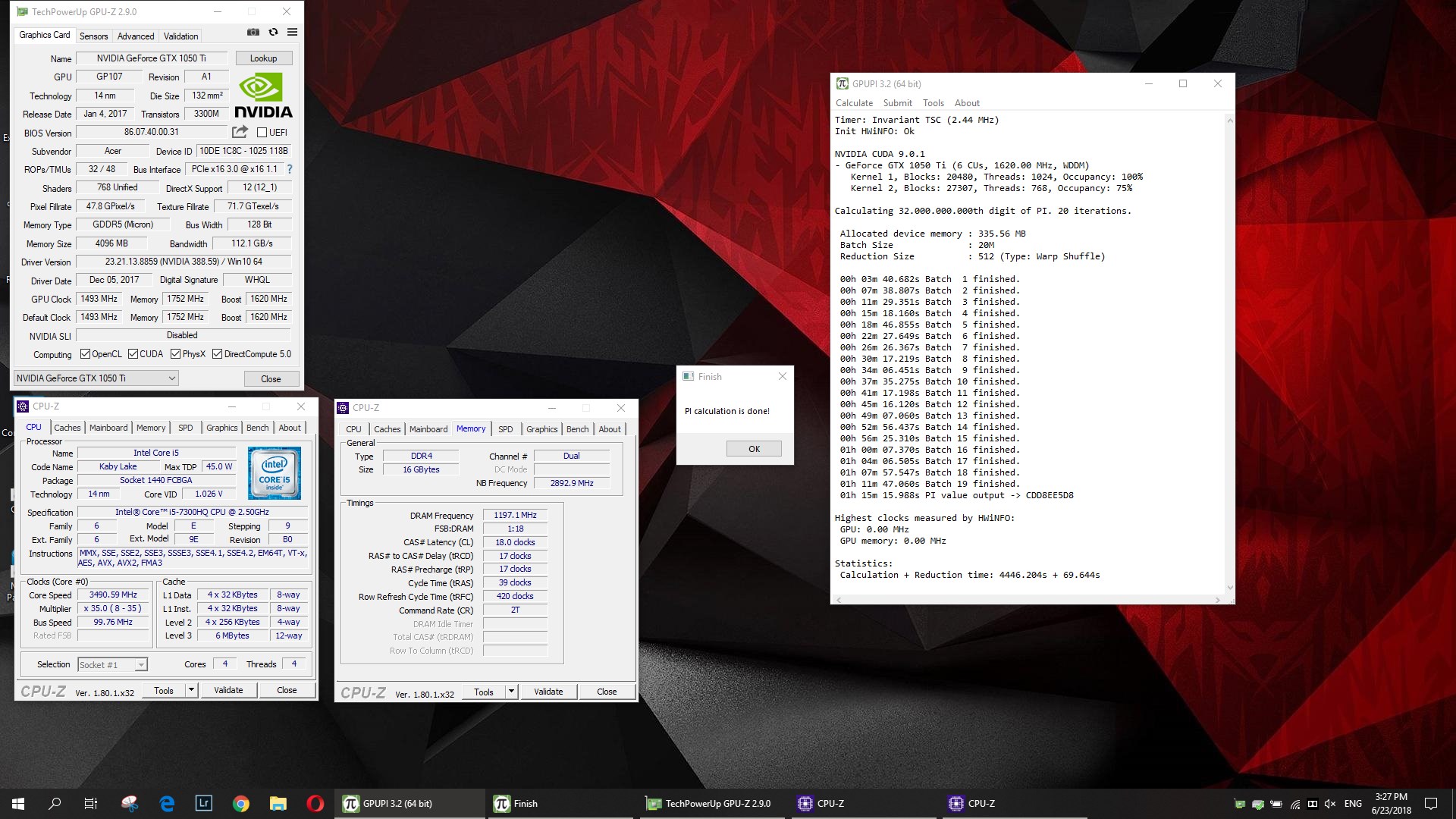This screenshot has height=819, width=1456.
Task: Click taskbar clock showing 3:27 PM
Action: tap(1391, 804)
